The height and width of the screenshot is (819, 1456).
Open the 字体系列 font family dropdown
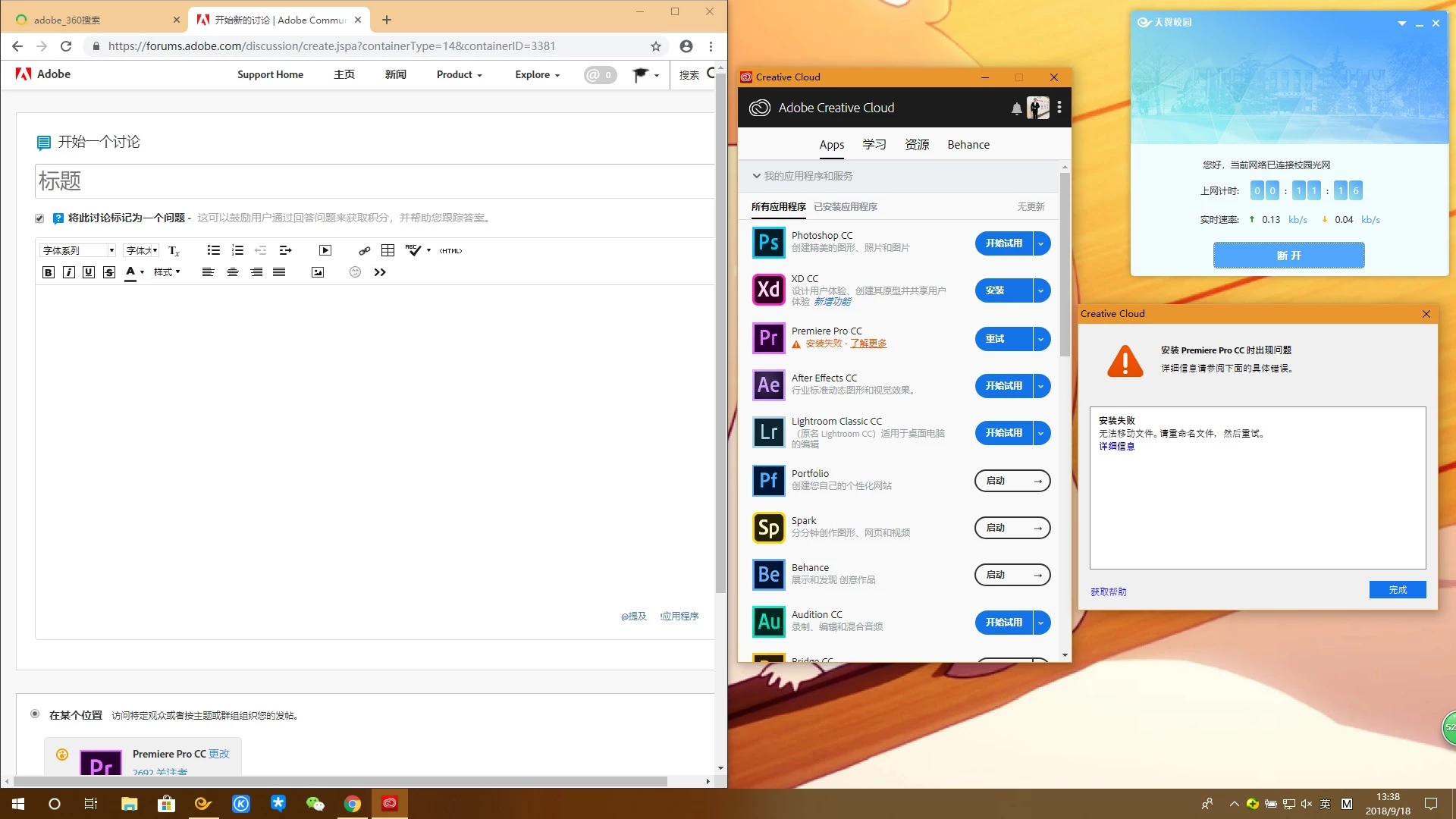tap(78, 250)
